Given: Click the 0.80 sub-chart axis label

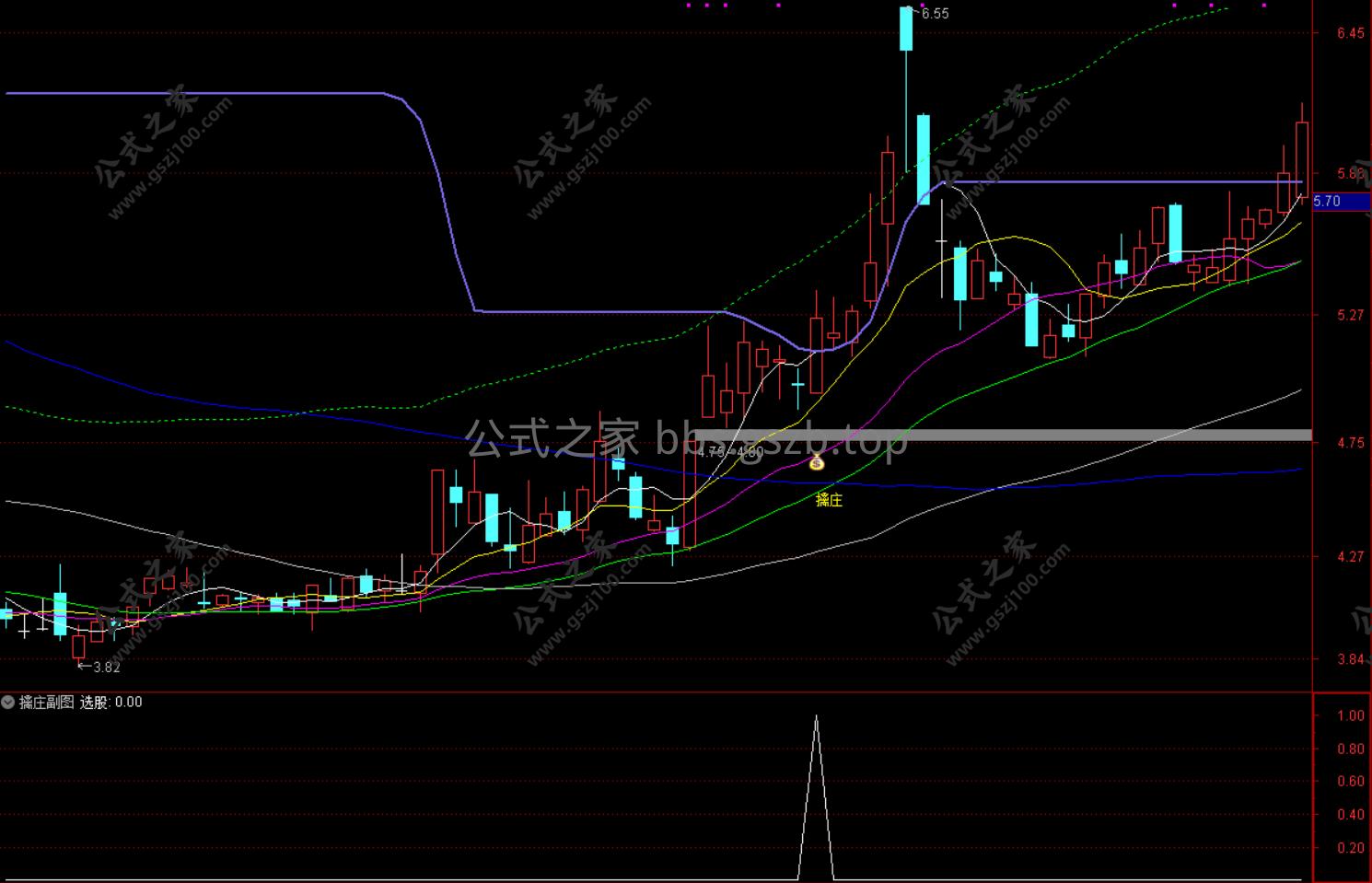Looking at the screenshot, I should point(1351,749).
